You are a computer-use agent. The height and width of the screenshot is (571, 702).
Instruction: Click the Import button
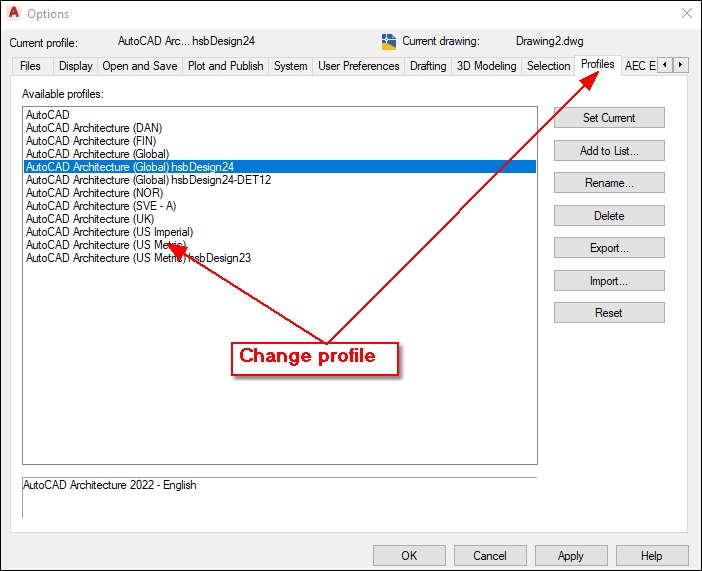point(609,281)
